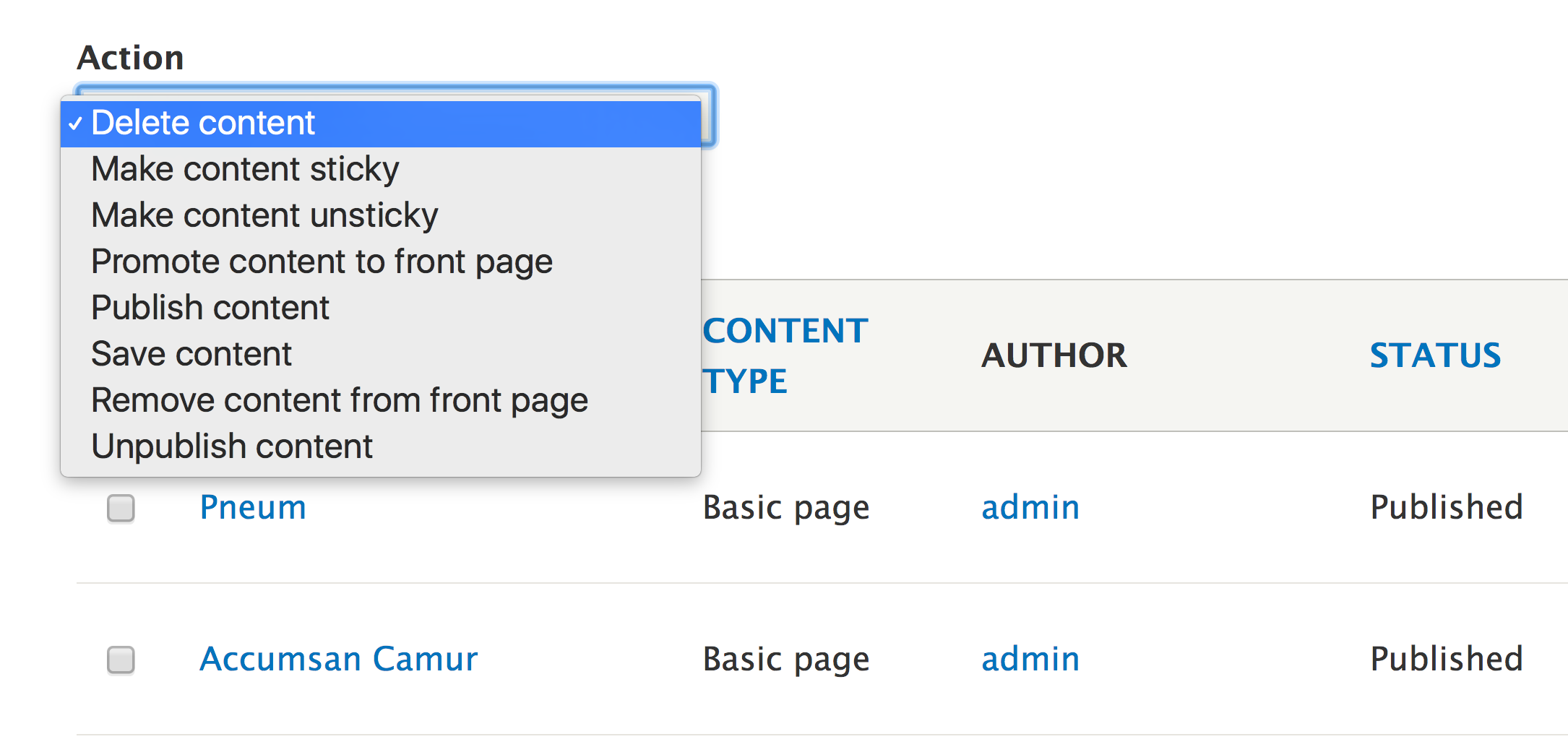Choose Make content sticky action
The height and width of the screenshot is (747, 1568).
[x=245, y=170]
